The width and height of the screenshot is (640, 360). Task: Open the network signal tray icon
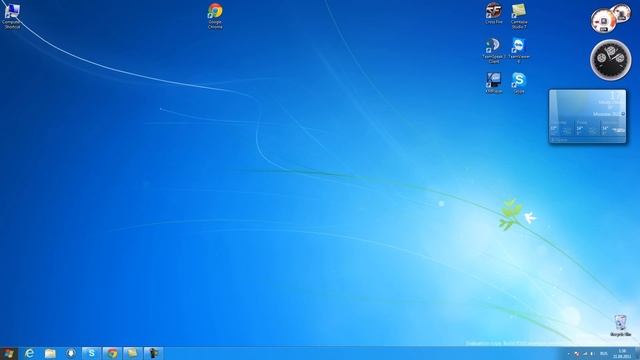click(x=584, y=354)
